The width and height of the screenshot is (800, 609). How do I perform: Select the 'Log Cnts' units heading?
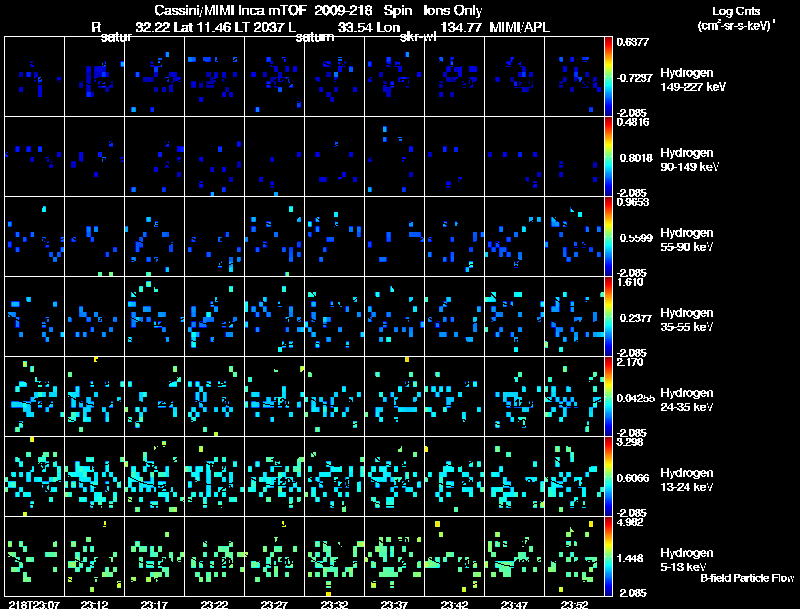pyautogui.click(x=736, y=11)
